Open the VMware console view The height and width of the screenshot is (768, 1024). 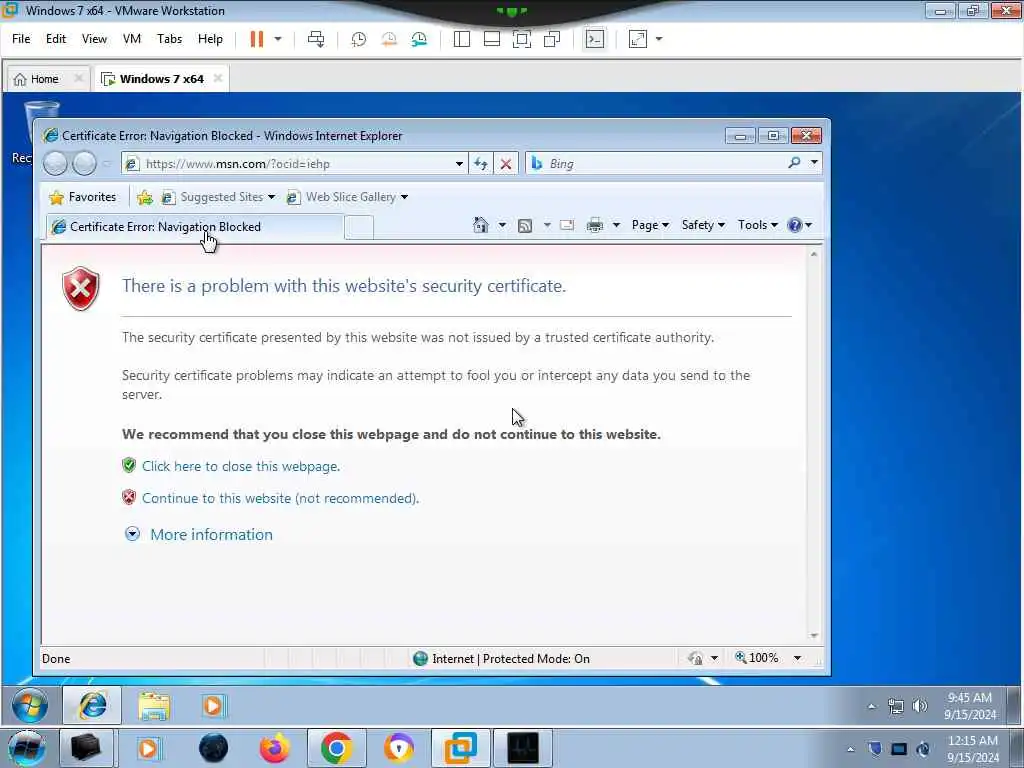click(594, 39)
